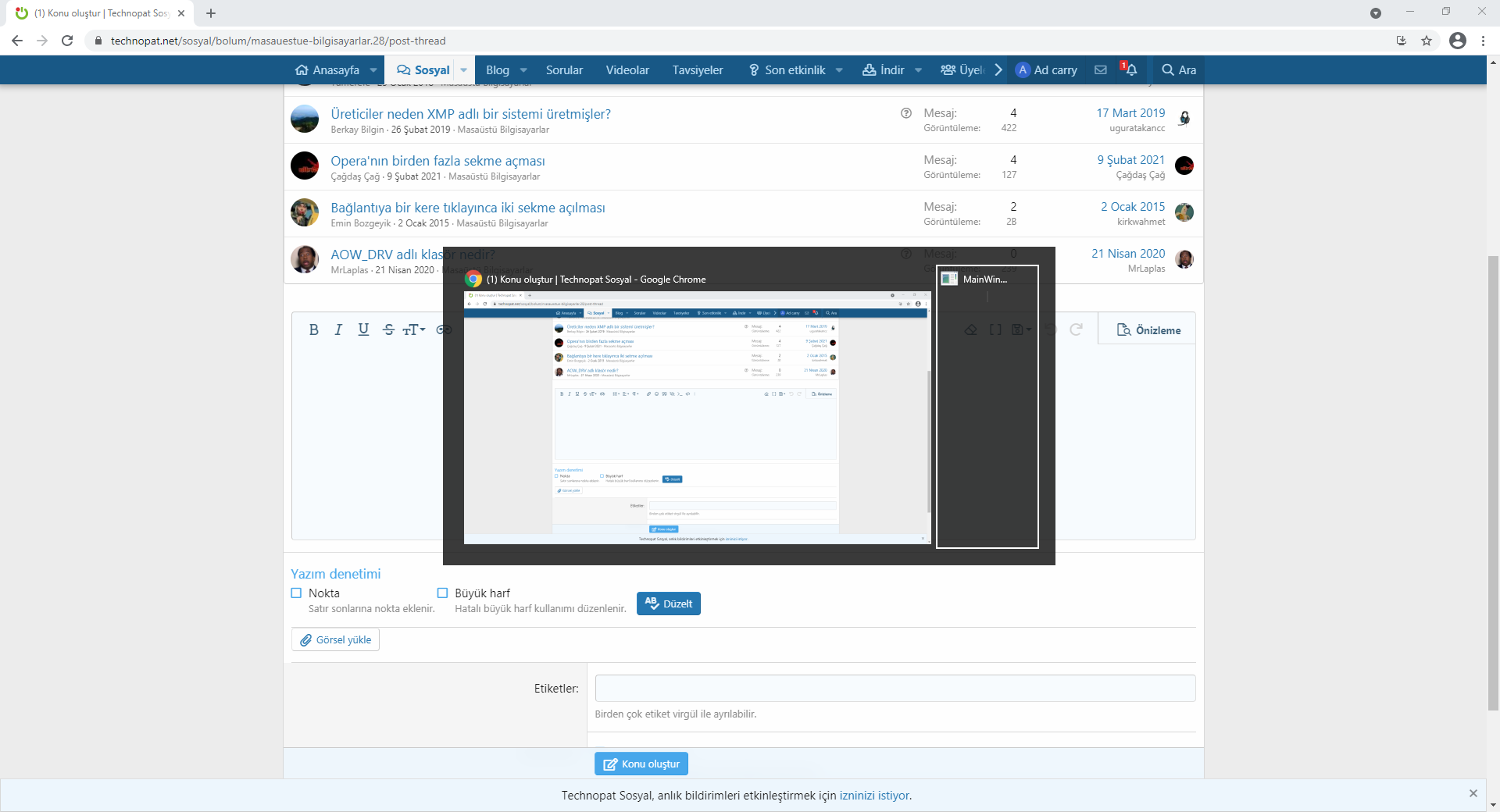
Task: Select the MainWin window in task switcher
Action: pyautogui.click(x=987, y=407)
